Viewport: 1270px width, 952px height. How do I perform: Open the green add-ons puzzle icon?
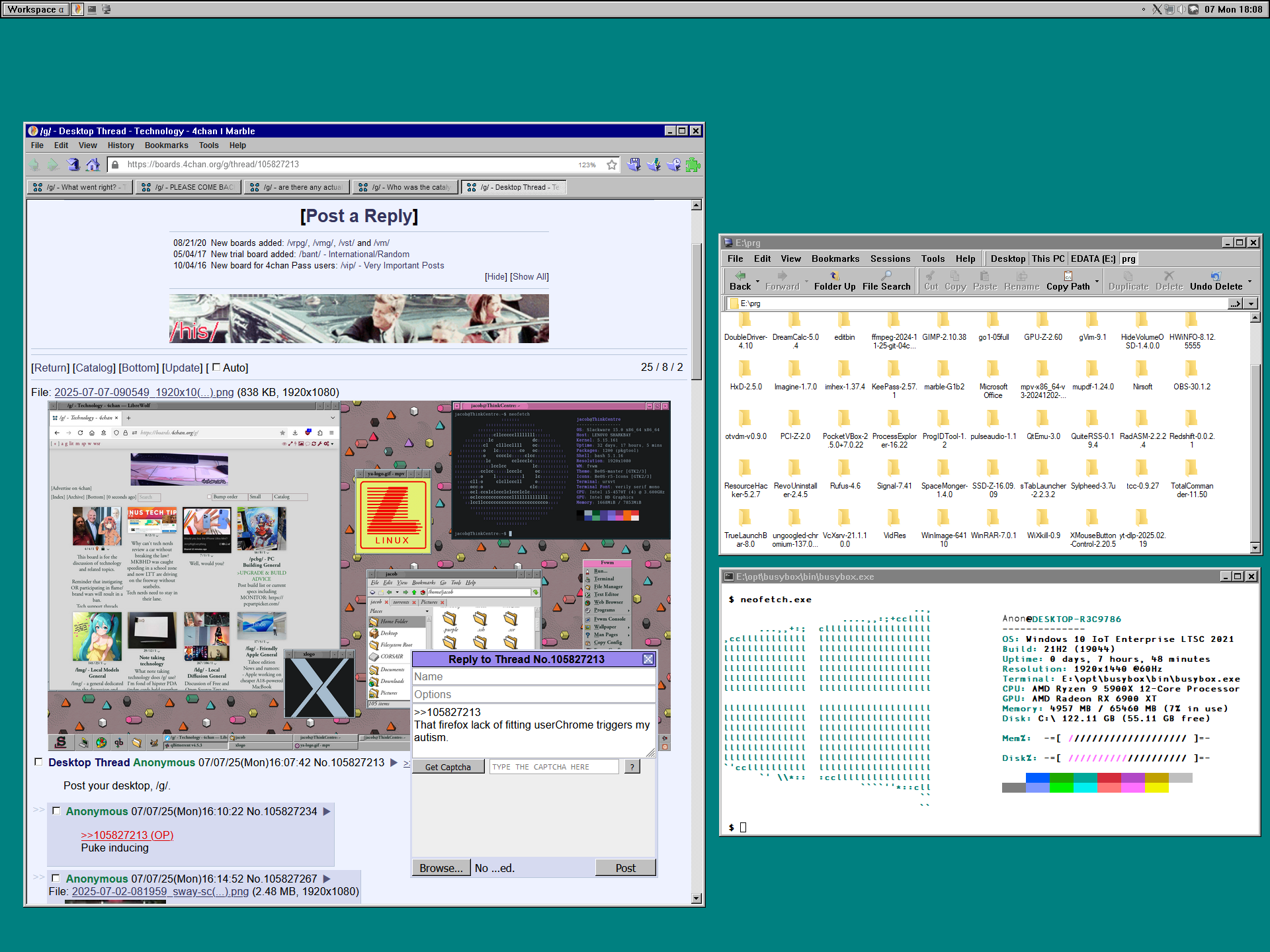pyautogui.click(x=693, y=165)
